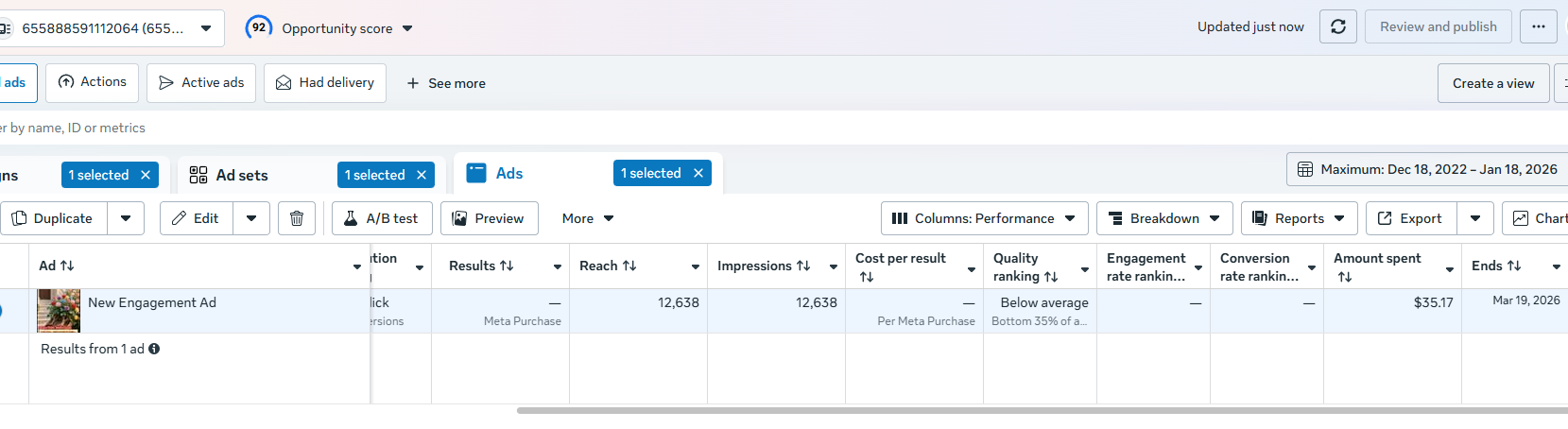Screen dimensions: 1568x429
Task: Sort by the Reach column arrows
Action: [629, 266]
